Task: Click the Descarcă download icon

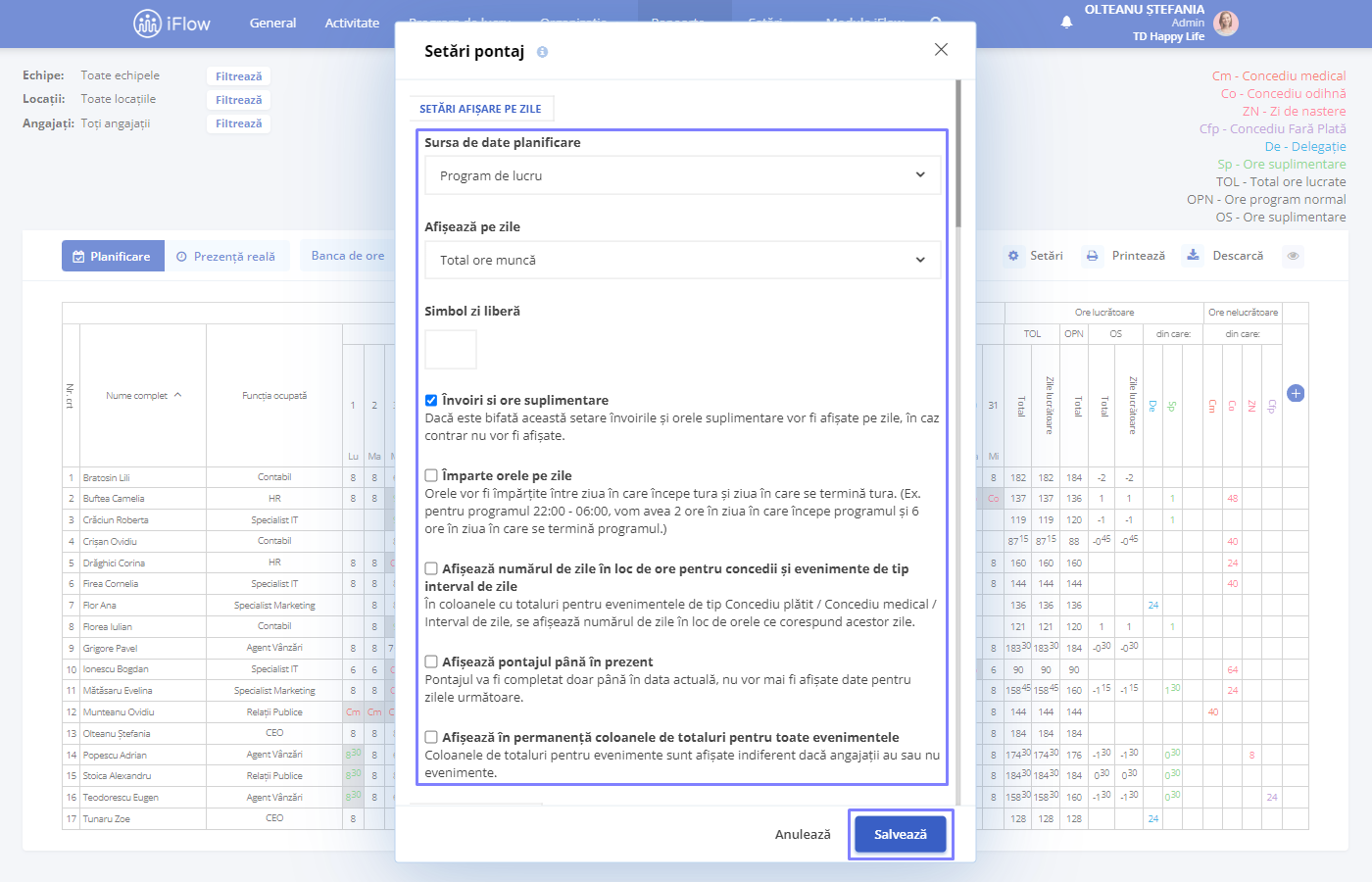Action: 1193,255
